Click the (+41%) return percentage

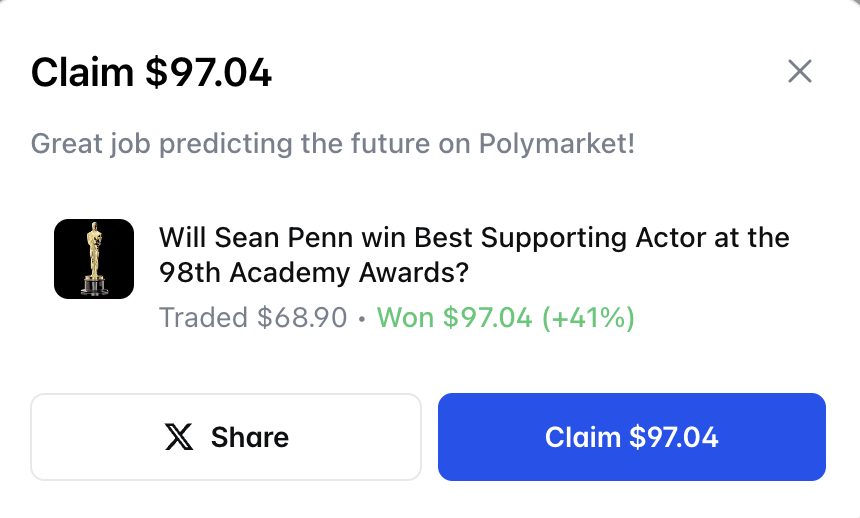tap(589, 317)
